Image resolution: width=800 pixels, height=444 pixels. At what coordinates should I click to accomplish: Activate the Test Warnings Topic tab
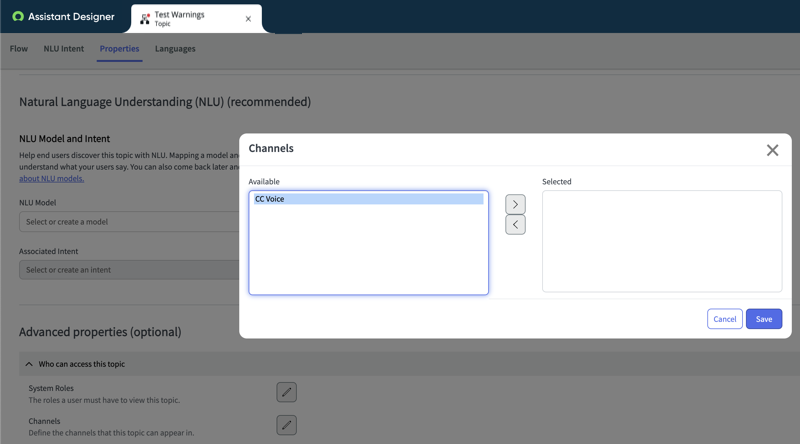pyautogui.click(x=196, y=19)
